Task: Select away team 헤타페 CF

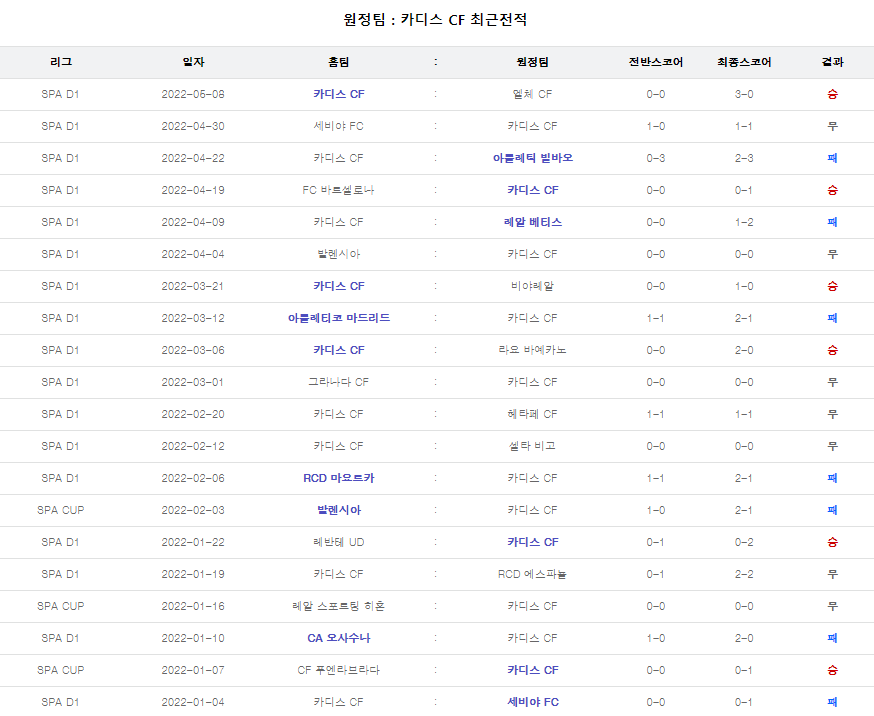Action: pyautogui.click(x=532, y=414)
